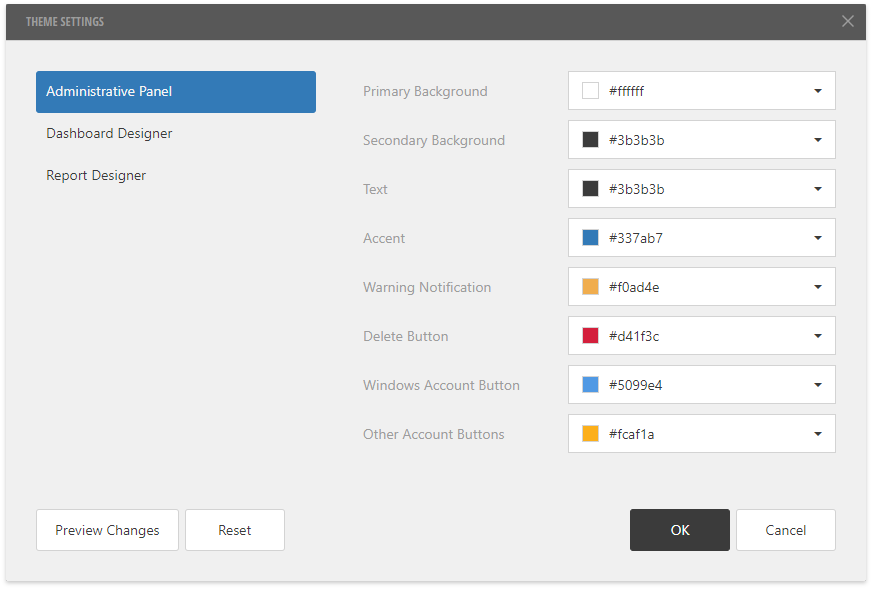Click the red Delete Button swatch
Screen dimensions: 872x589
coord(590,336)
